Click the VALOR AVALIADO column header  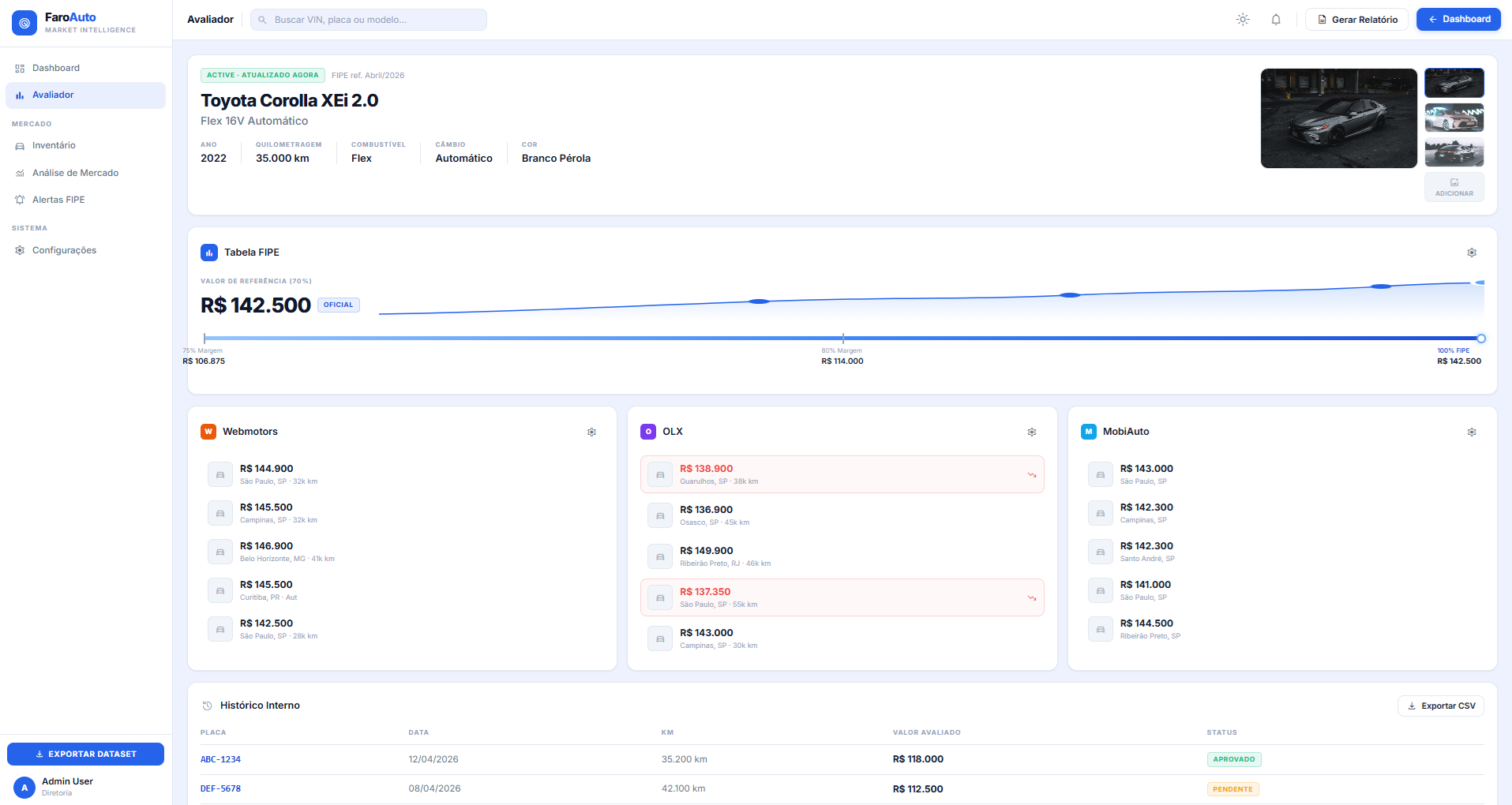point(927,732)
